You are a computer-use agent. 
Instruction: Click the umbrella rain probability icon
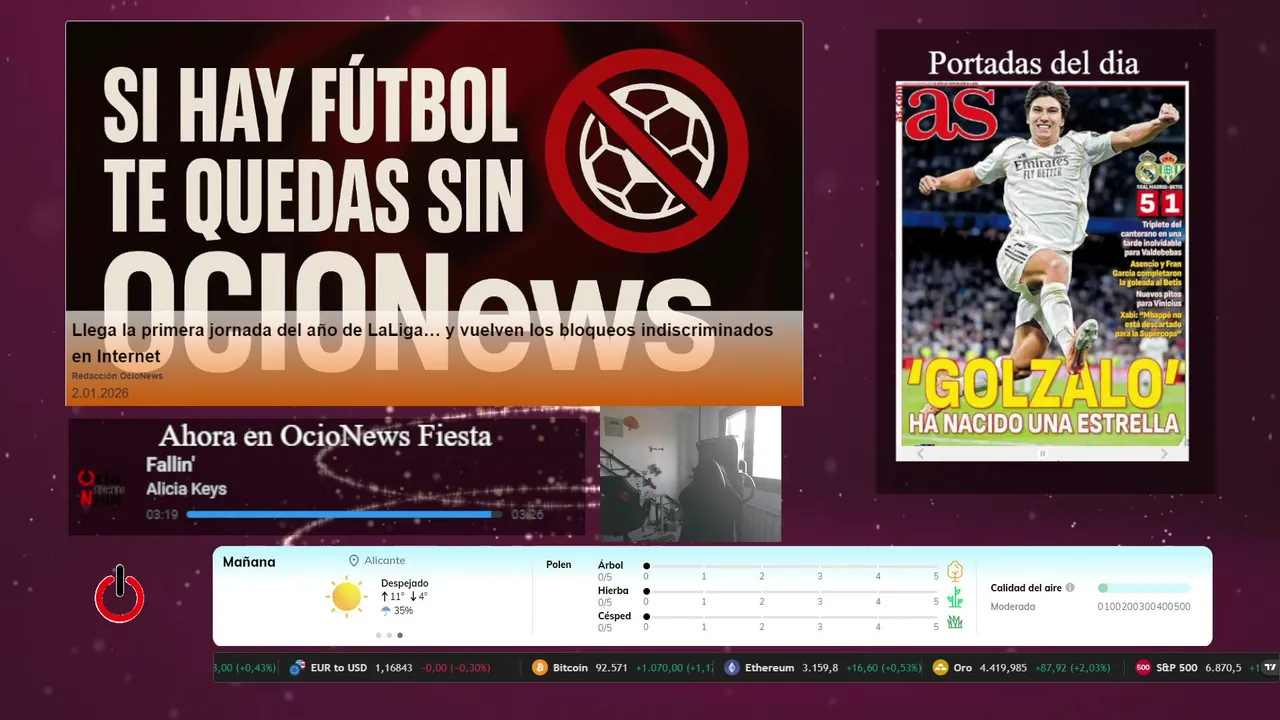pyautogui.click(x=386, y=610)
